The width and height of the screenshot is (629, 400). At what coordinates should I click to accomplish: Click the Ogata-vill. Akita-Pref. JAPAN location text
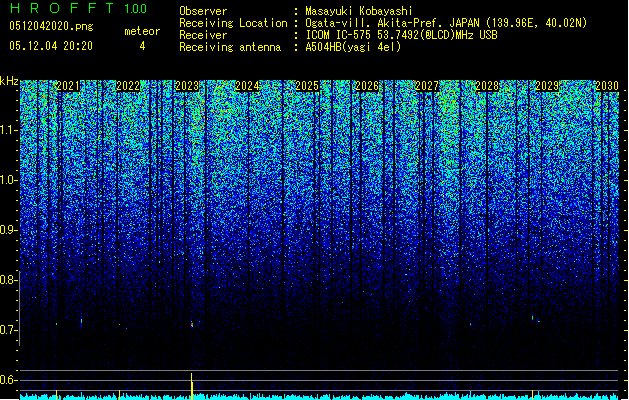click(x=446, y=23)
